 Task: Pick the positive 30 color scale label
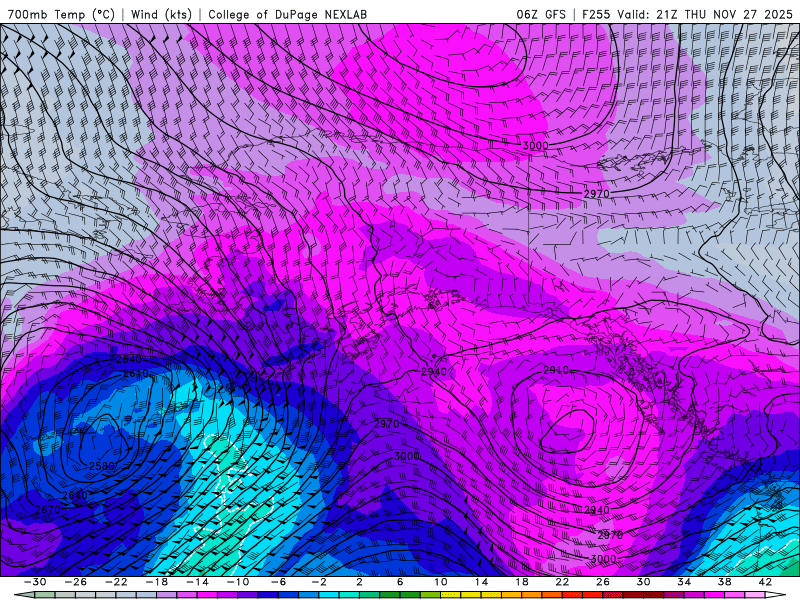(643, 582)
